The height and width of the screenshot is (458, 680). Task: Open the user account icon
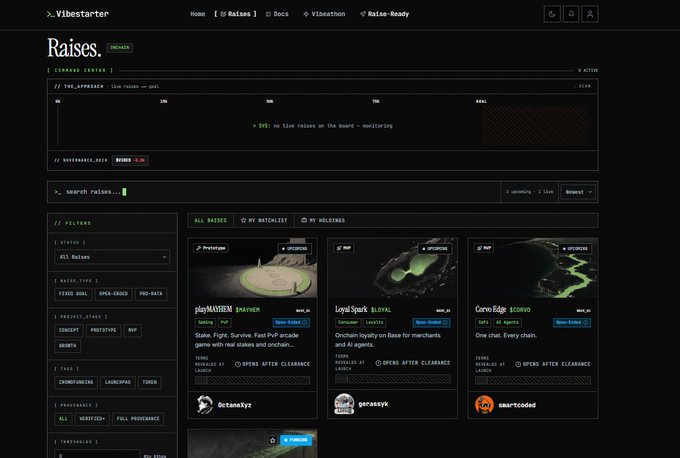[x=590, y=14]
